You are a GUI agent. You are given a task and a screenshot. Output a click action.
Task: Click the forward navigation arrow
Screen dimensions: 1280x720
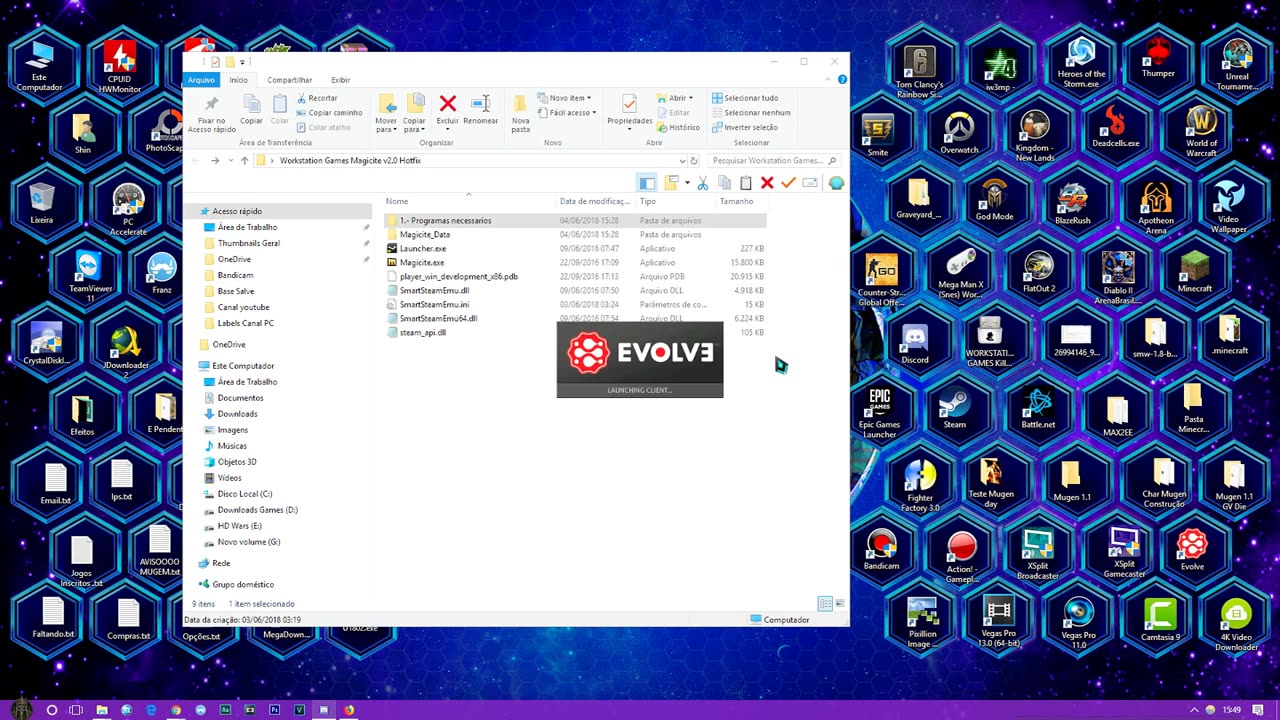214,161
